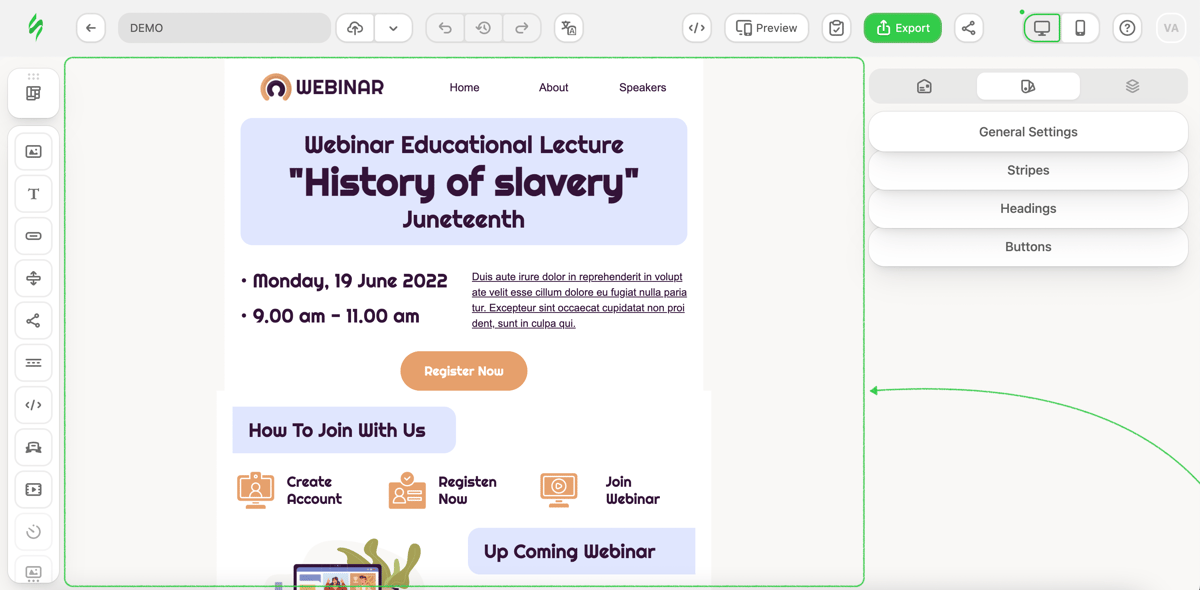Image resolution: width=1200 pixels, height=590 pixels.
Task: Expand the Headings settings section
Action: click(x=1028, y=208)
